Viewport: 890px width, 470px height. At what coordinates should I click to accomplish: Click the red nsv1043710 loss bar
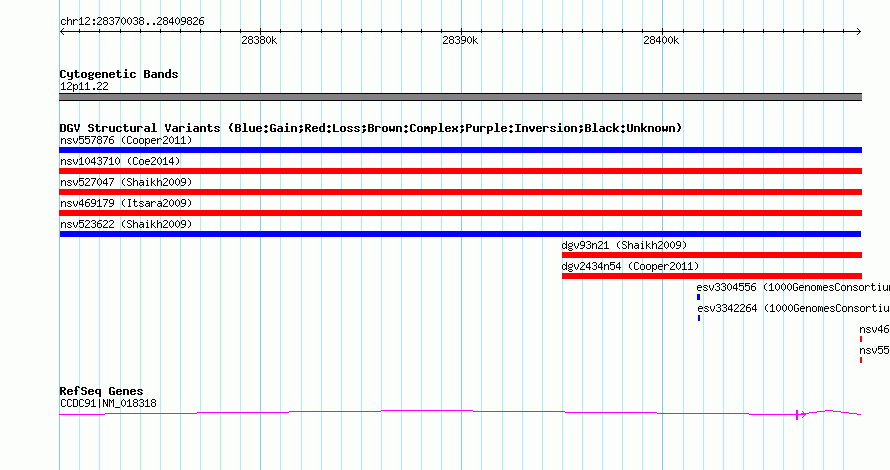(x=460, y=171)
